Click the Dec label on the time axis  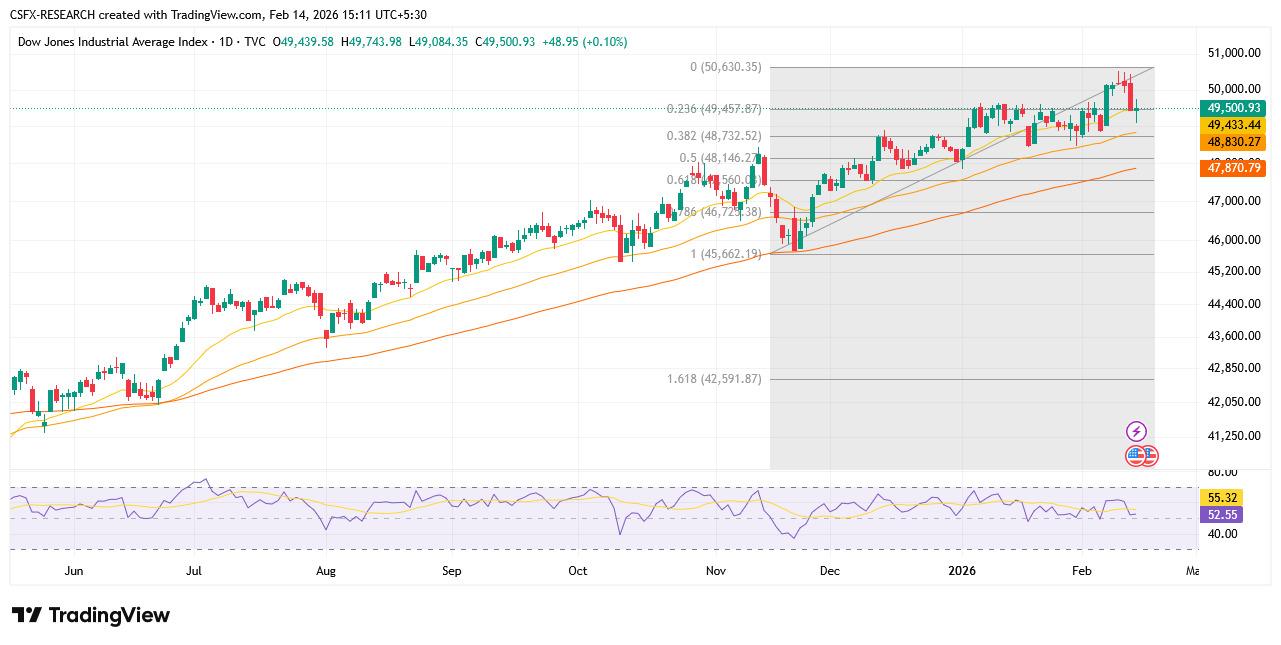tap(829, 571)
